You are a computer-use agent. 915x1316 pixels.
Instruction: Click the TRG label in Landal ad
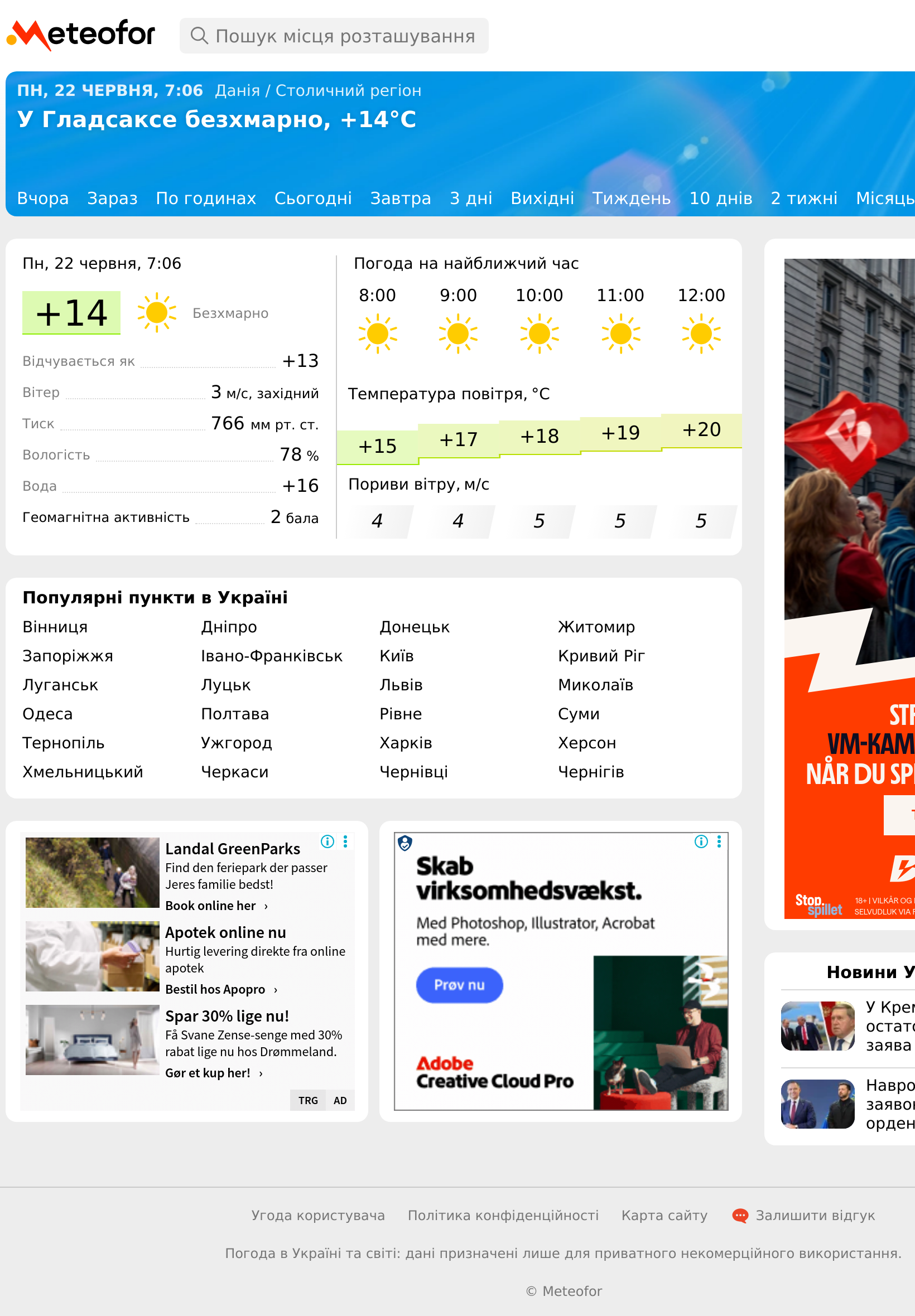pos(308,1100)
